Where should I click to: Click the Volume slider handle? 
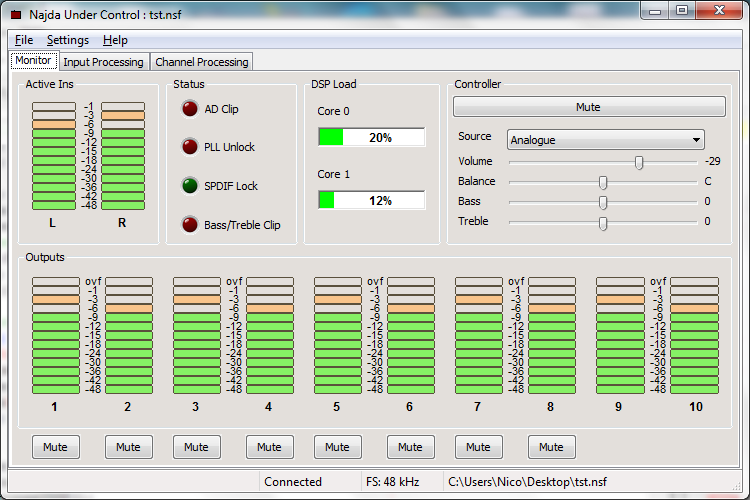[x=639, y=162]
